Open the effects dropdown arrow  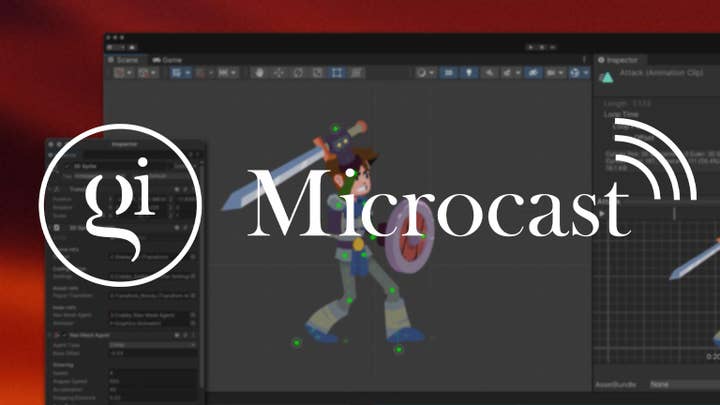click(518, 73)
